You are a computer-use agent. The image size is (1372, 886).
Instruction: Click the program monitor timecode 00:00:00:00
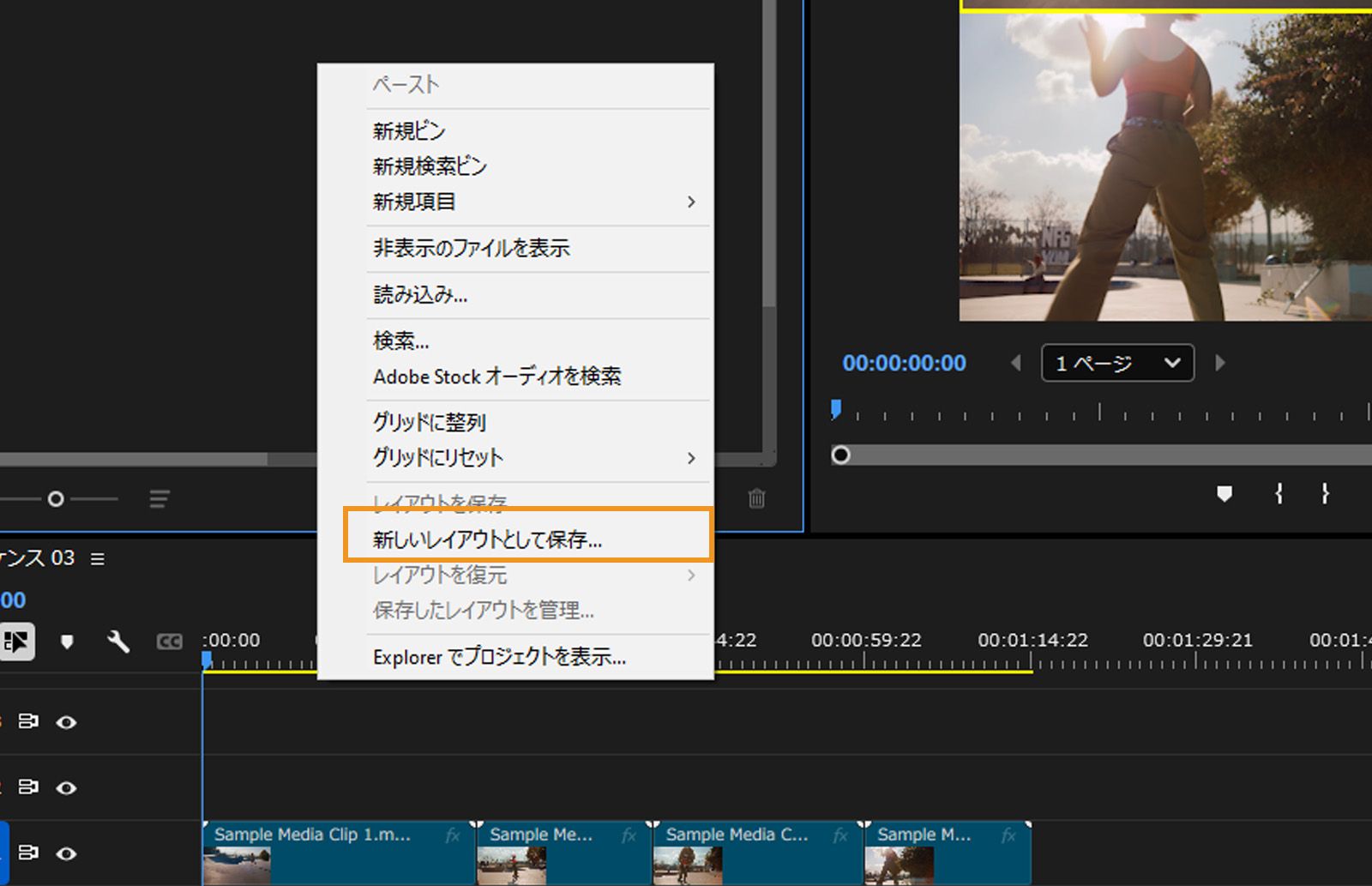tap(904, 363)
